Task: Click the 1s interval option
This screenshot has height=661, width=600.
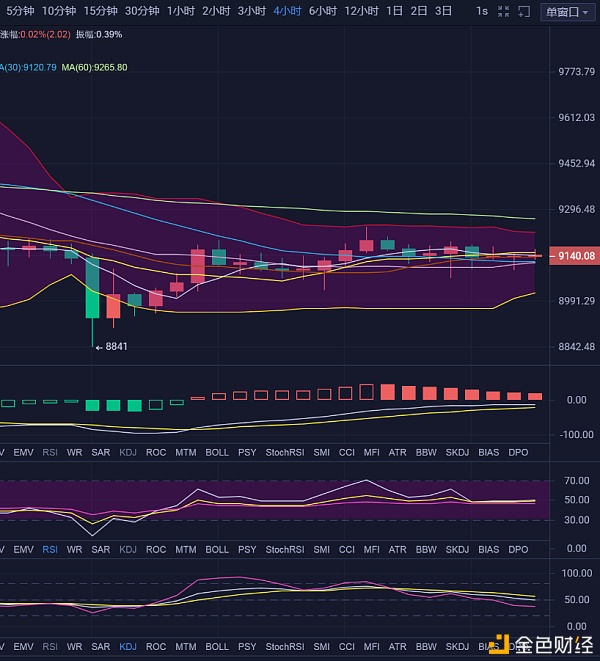Action: (x=482, y=11)
